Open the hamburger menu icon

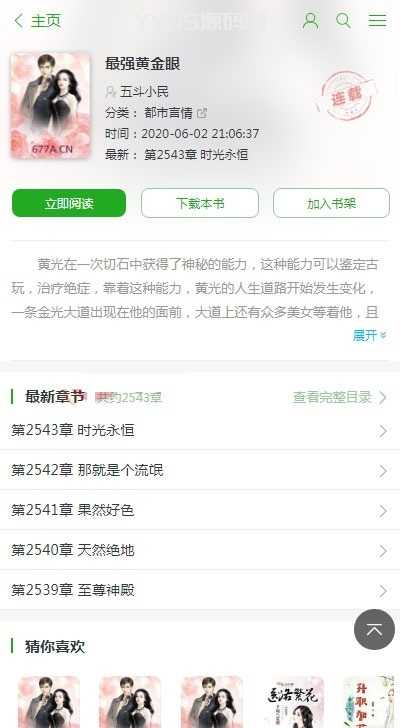[x=377, y=20]
